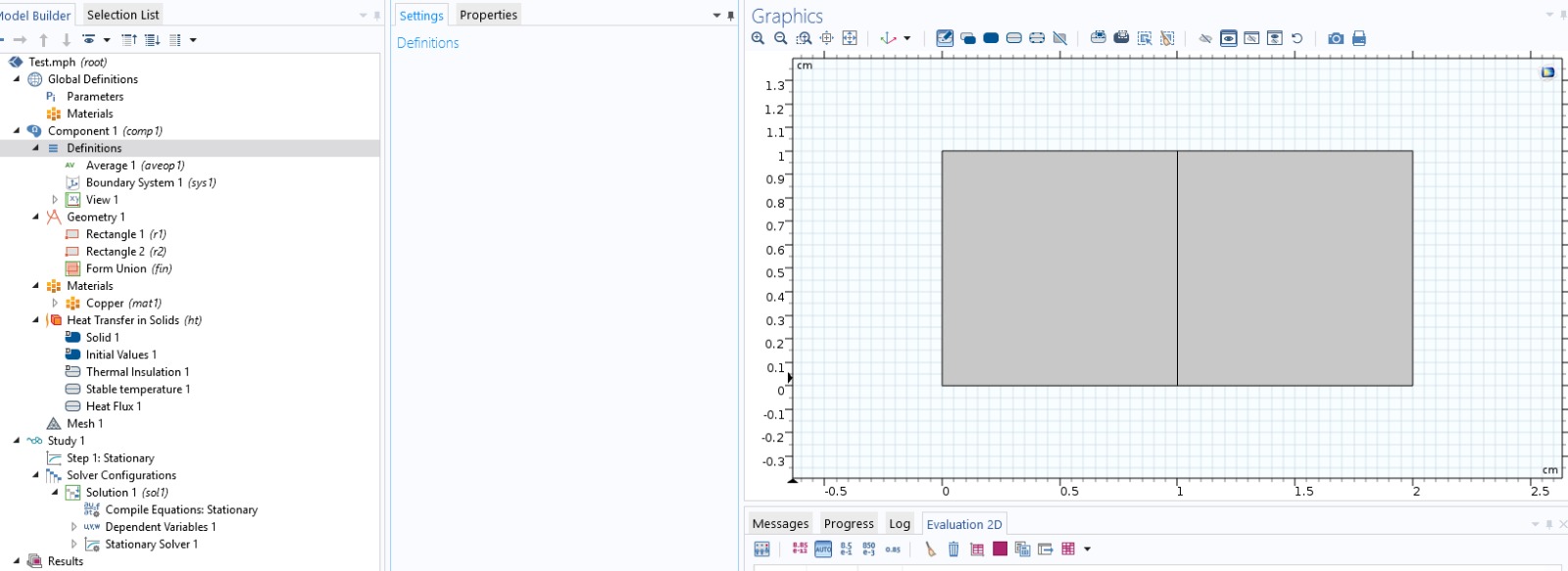Click the Select Boundaries icon in Graphics
Image resolution: width=1568 pixels, height=571 pixels.
(x=1014, y=38)
